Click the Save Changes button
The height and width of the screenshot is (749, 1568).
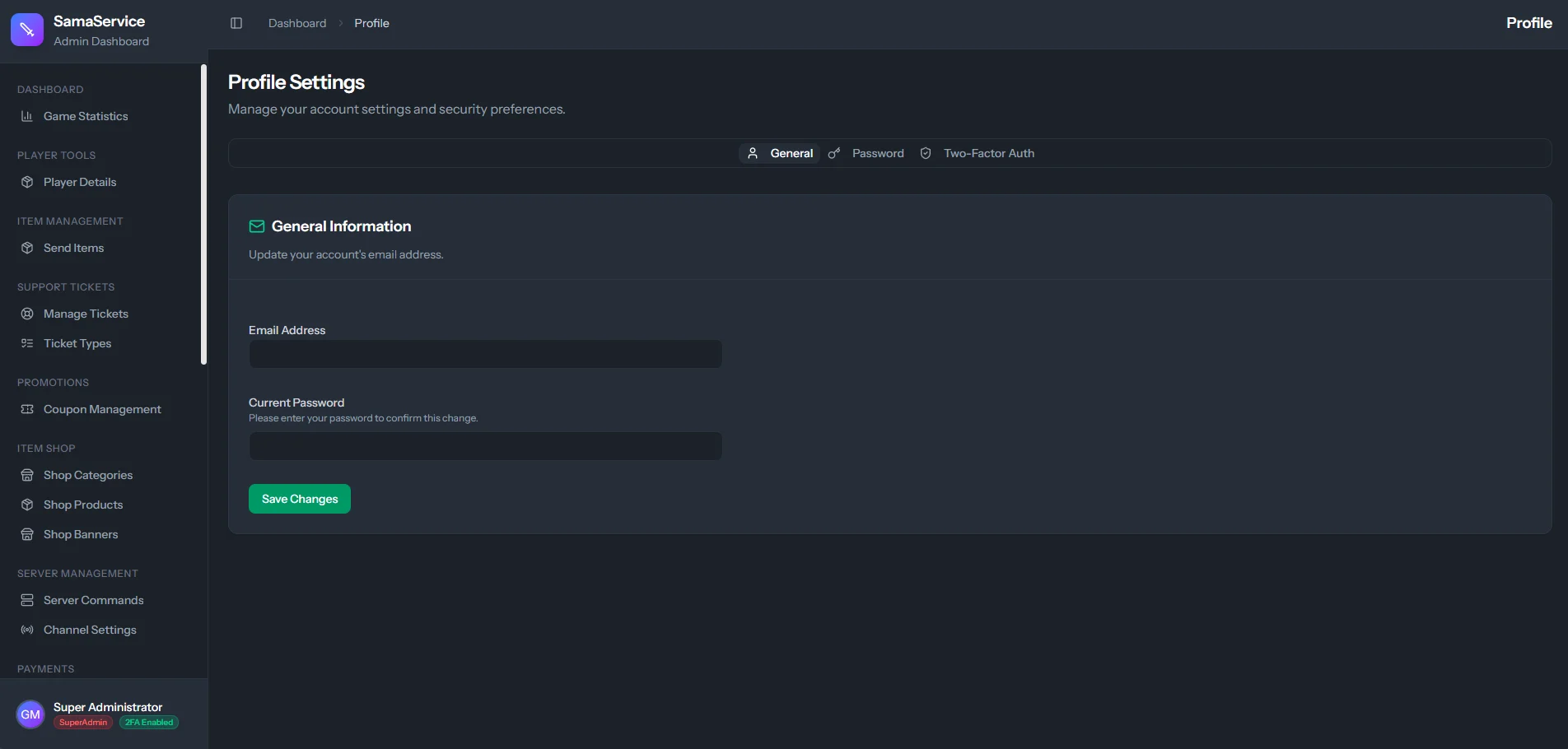[x=300, y=499]
